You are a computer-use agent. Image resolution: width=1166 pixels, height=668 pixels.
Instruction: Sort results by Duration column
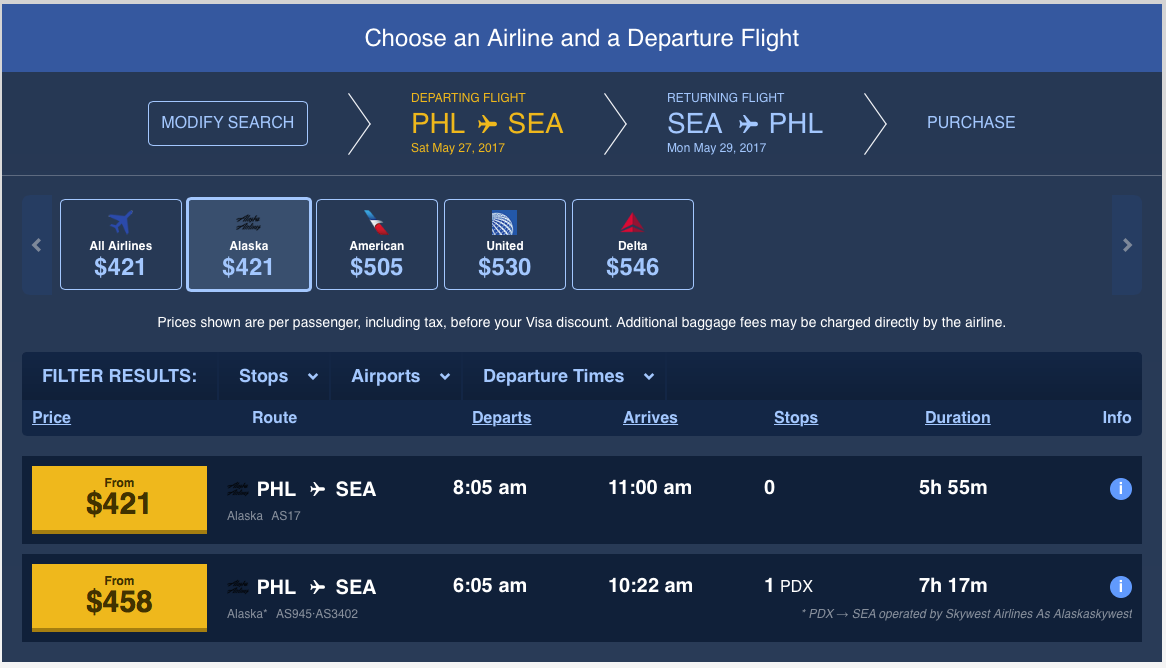coord(957,418)
